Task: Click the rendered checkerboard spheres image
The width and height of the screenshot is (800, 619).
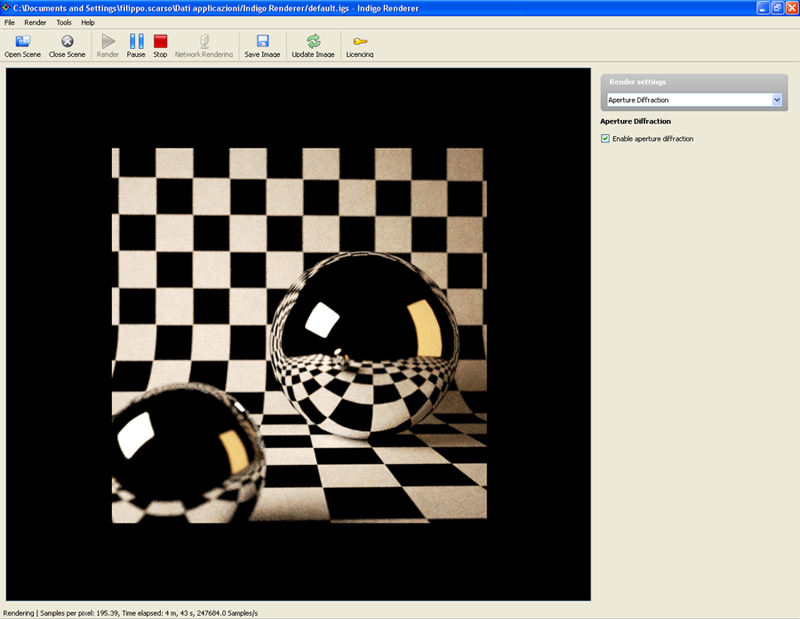Action: (x=298, y=335)
